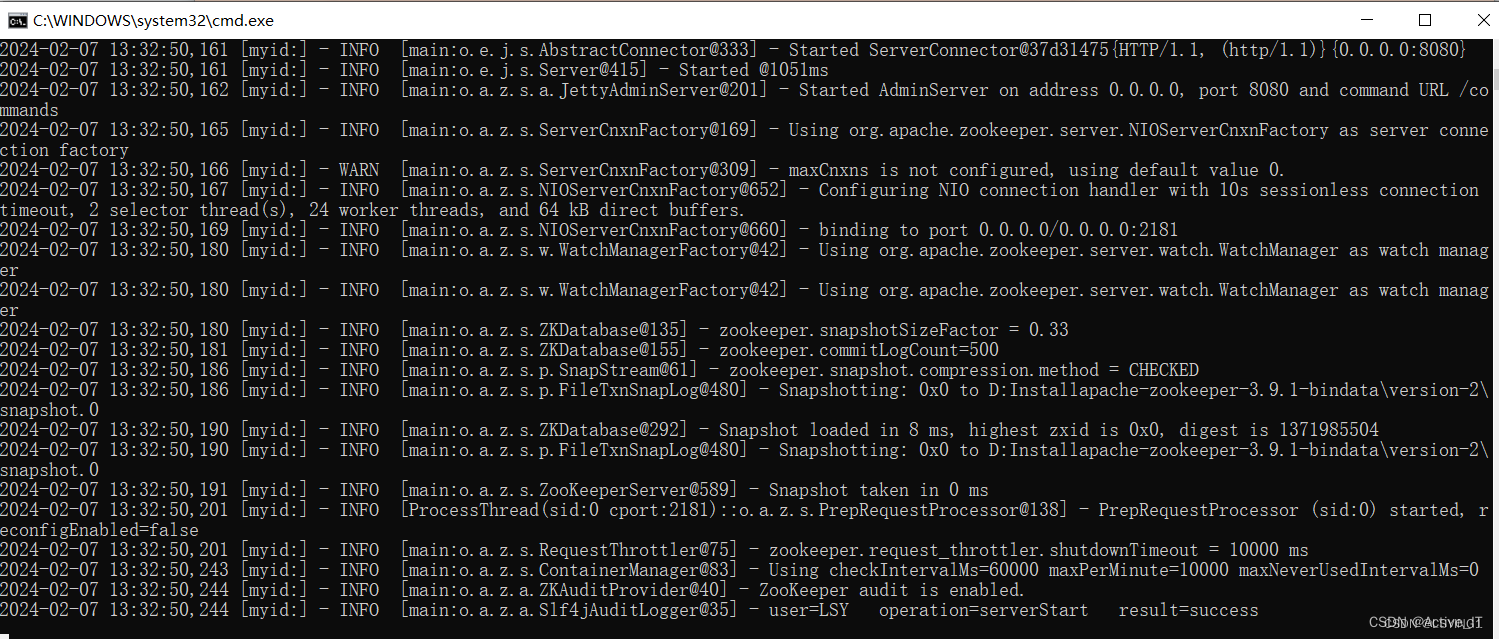Viewport: 1499px width, 639px height.
Task: Click 'zookeeper.request_throttler.shutdownTimeout = 10000 ms' text
Action: (x=1039, y=550)
